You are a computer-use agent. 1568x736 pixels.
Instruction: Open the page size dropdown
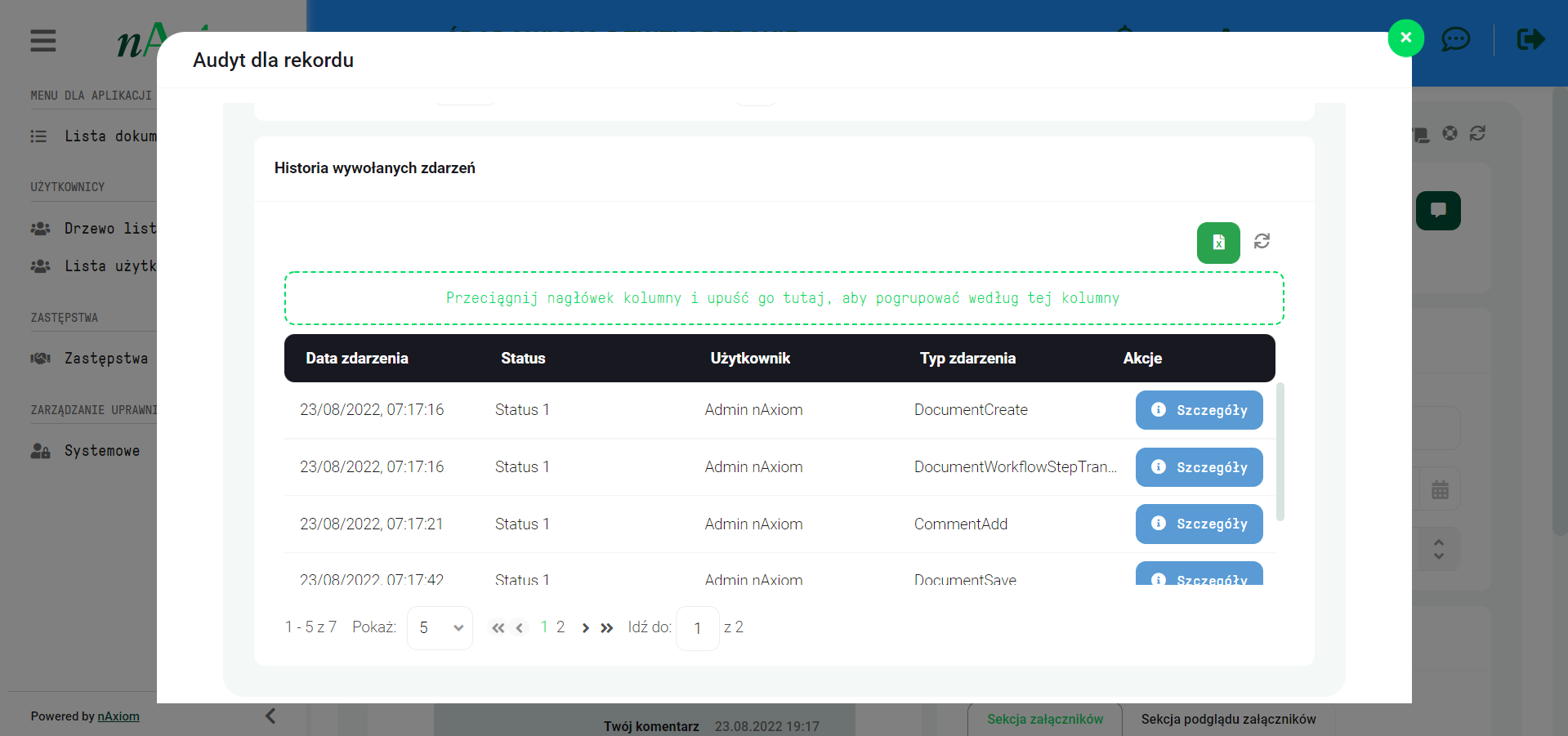point(440,628)
